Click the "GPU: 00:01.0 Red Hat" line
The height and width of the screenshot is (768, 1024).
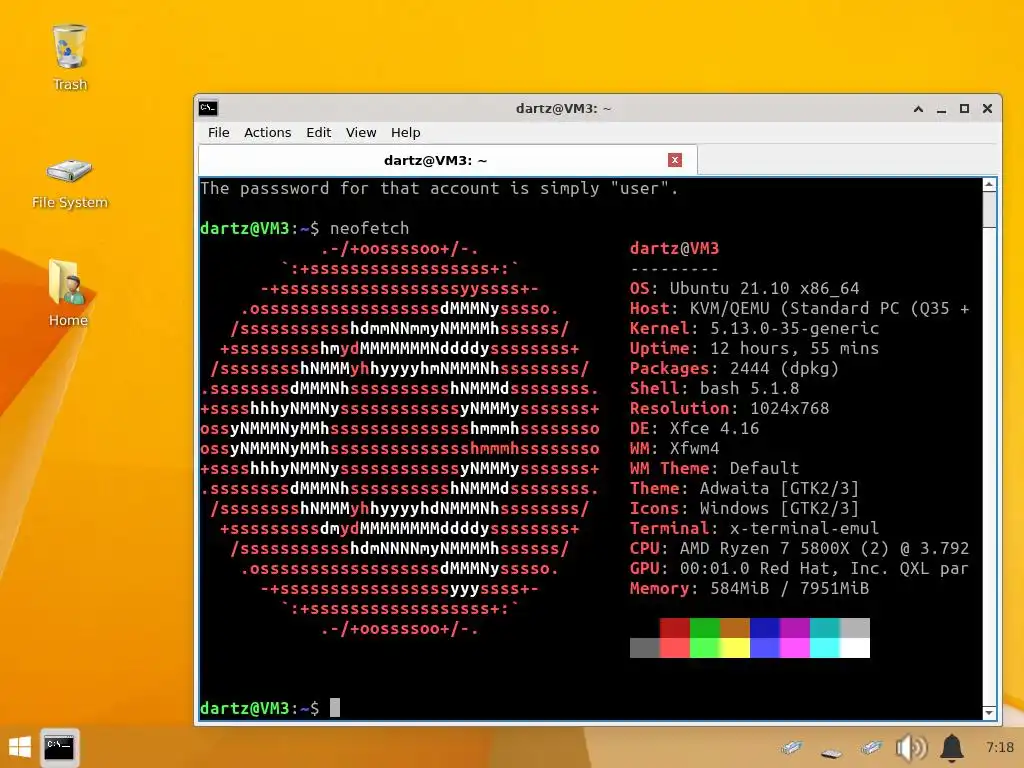point(799,568)
